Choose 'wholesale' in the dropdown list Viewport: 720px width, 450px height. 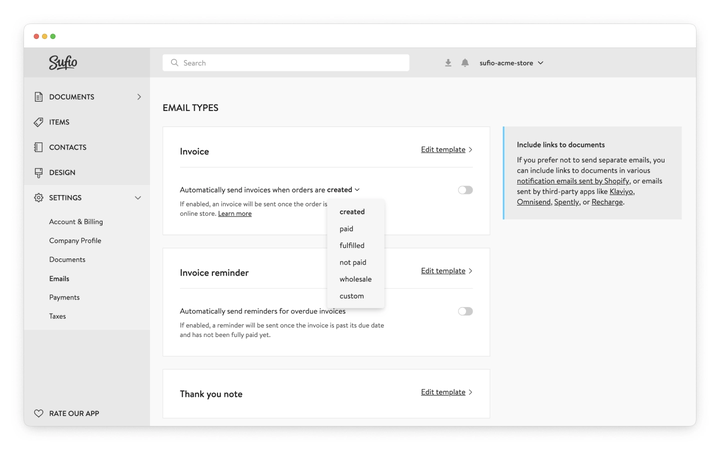pyautogui.click(x=355, y=279)
